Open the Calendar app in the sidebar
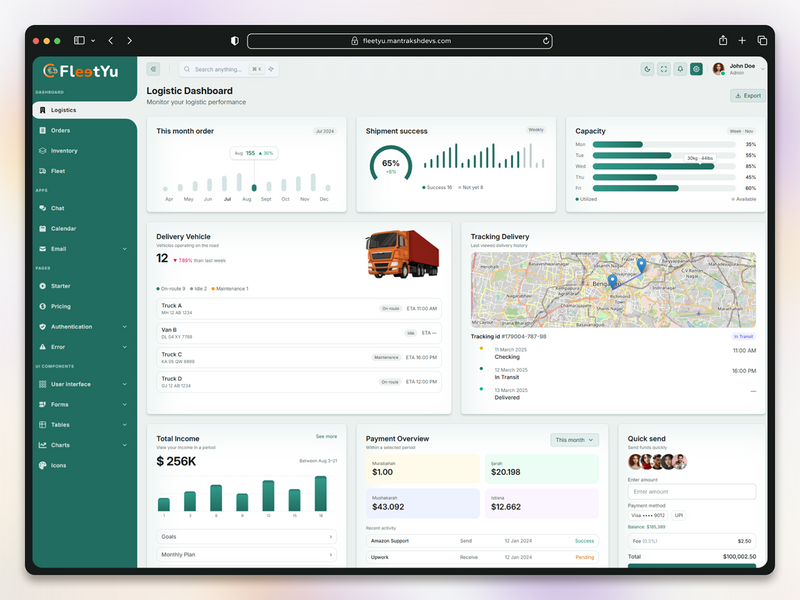 pos(66,228)
